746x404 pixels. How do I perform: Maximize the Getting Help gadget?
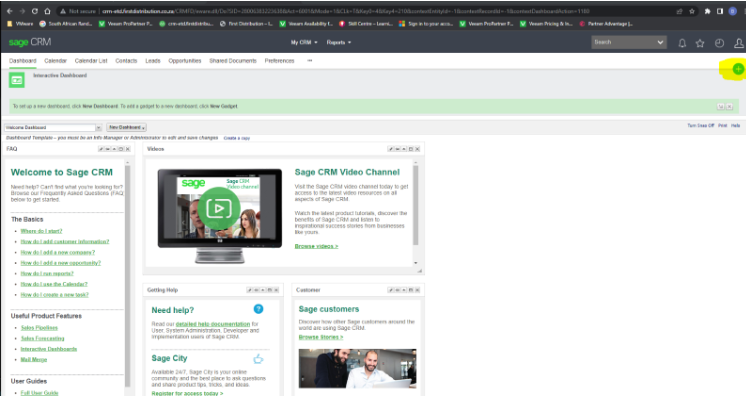click(x=269, y=290)
